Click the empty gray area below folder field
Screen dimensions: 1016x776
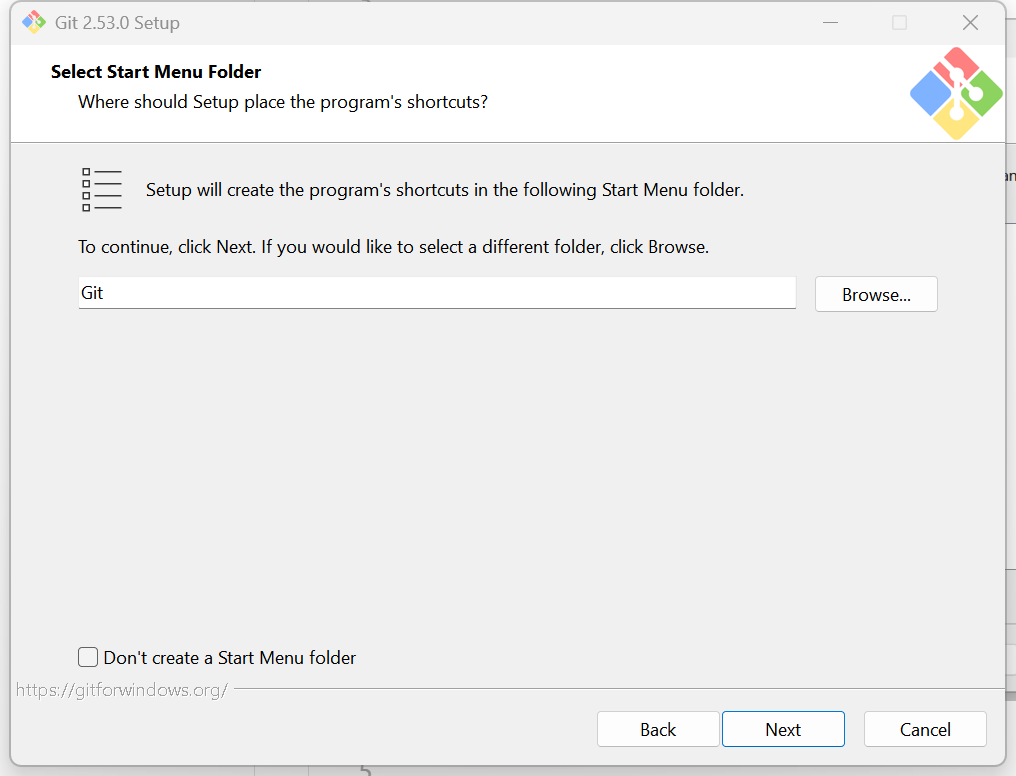tap(505, 473)
